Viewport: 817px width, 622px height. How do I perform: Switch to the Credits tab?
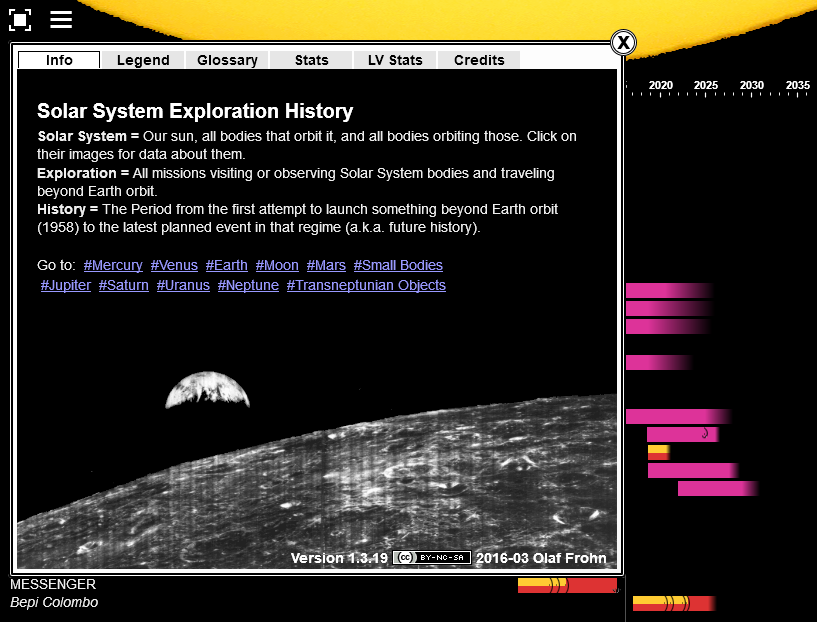point(478,60)
